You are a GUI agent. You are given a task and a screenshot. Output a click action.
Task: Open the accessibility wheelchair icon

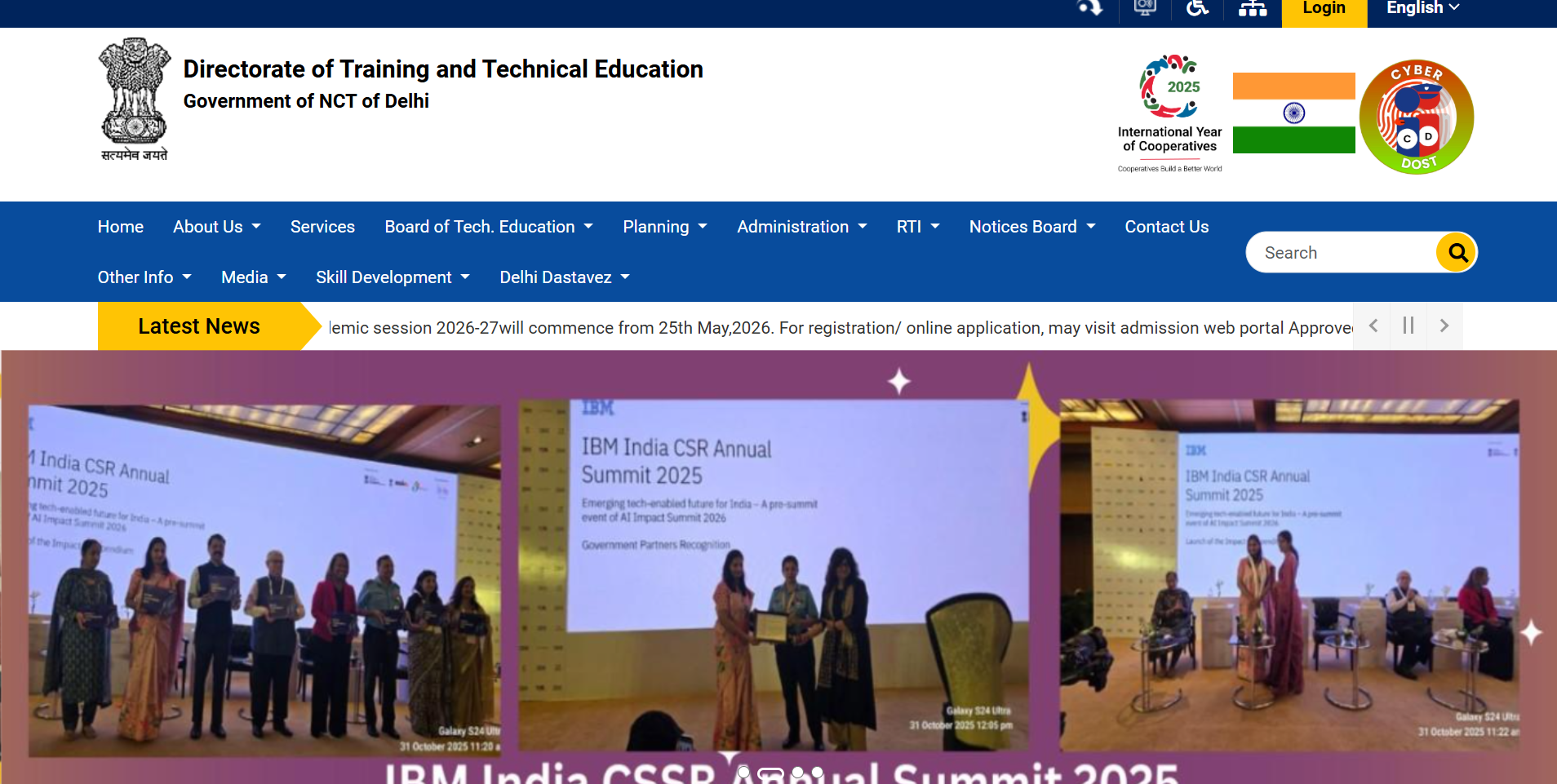pyautogui.click(x=1197, y=8)
